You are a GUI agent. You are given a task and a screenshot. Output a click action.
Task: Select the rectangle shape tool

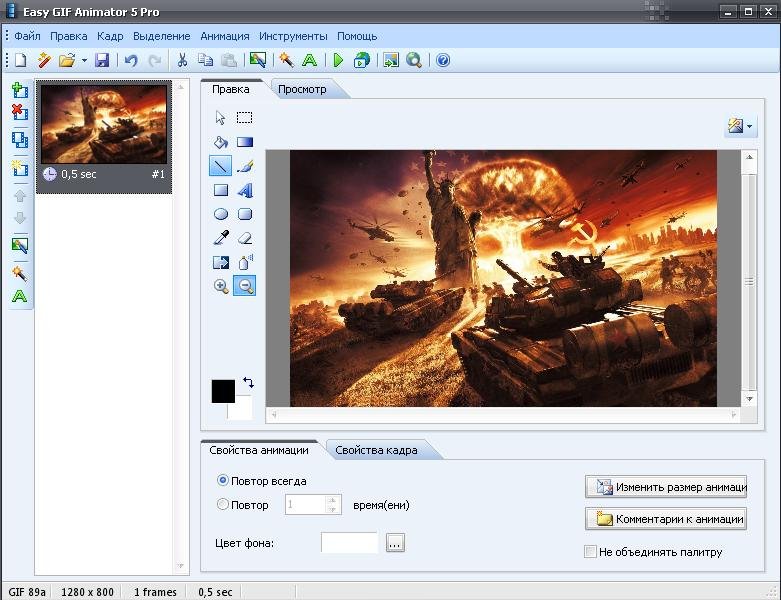coord(221,190)
